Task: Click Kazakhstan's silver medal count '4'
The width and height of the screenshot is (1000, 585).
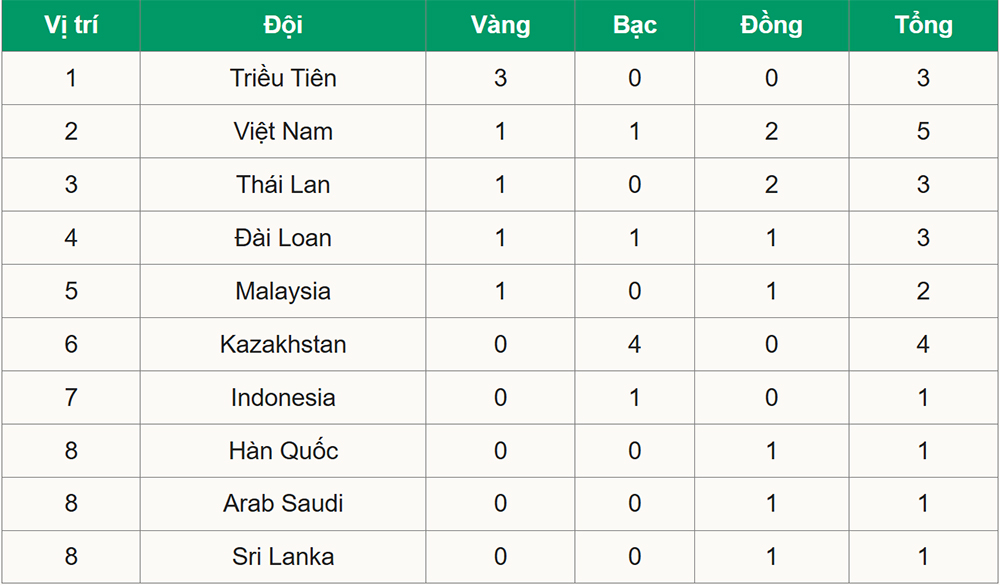Action: pyautogui.click(x=635, y=344)
